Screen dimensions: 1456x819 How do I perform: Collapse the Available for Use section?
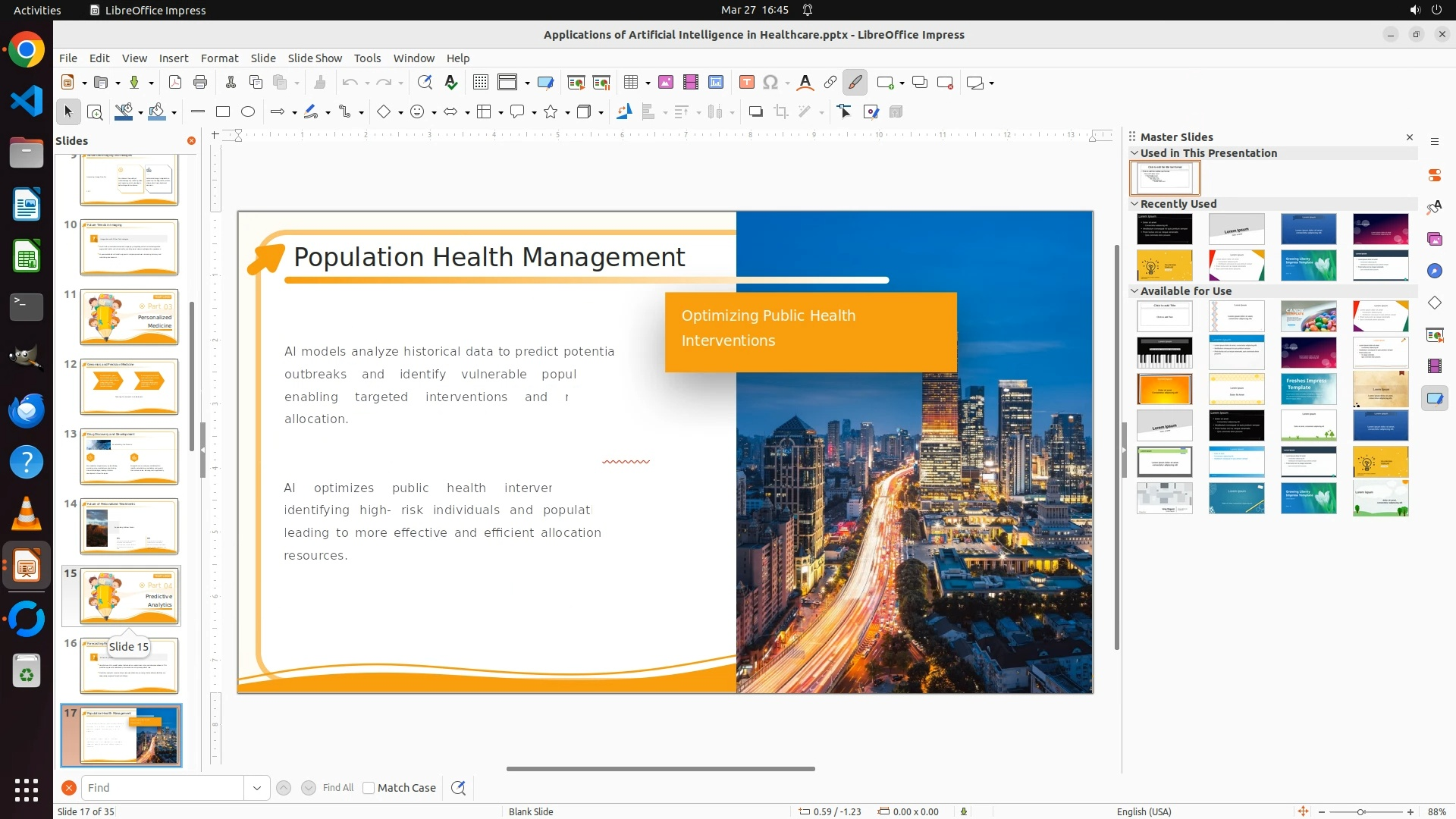(1135, 291)
